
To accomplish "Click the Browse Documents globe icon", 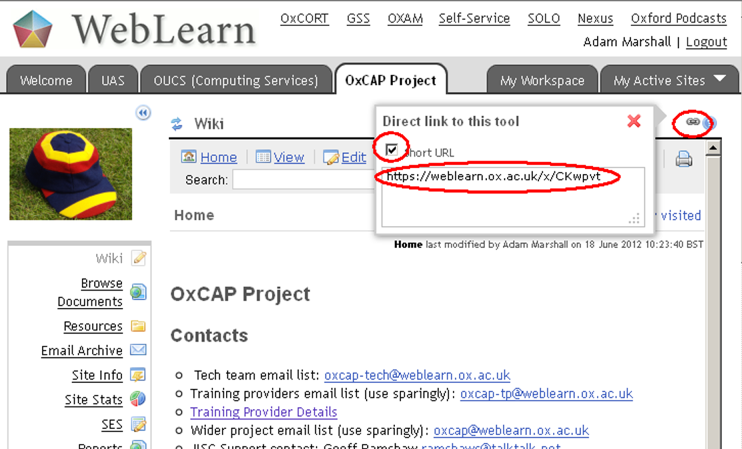I will coord(138,292).
